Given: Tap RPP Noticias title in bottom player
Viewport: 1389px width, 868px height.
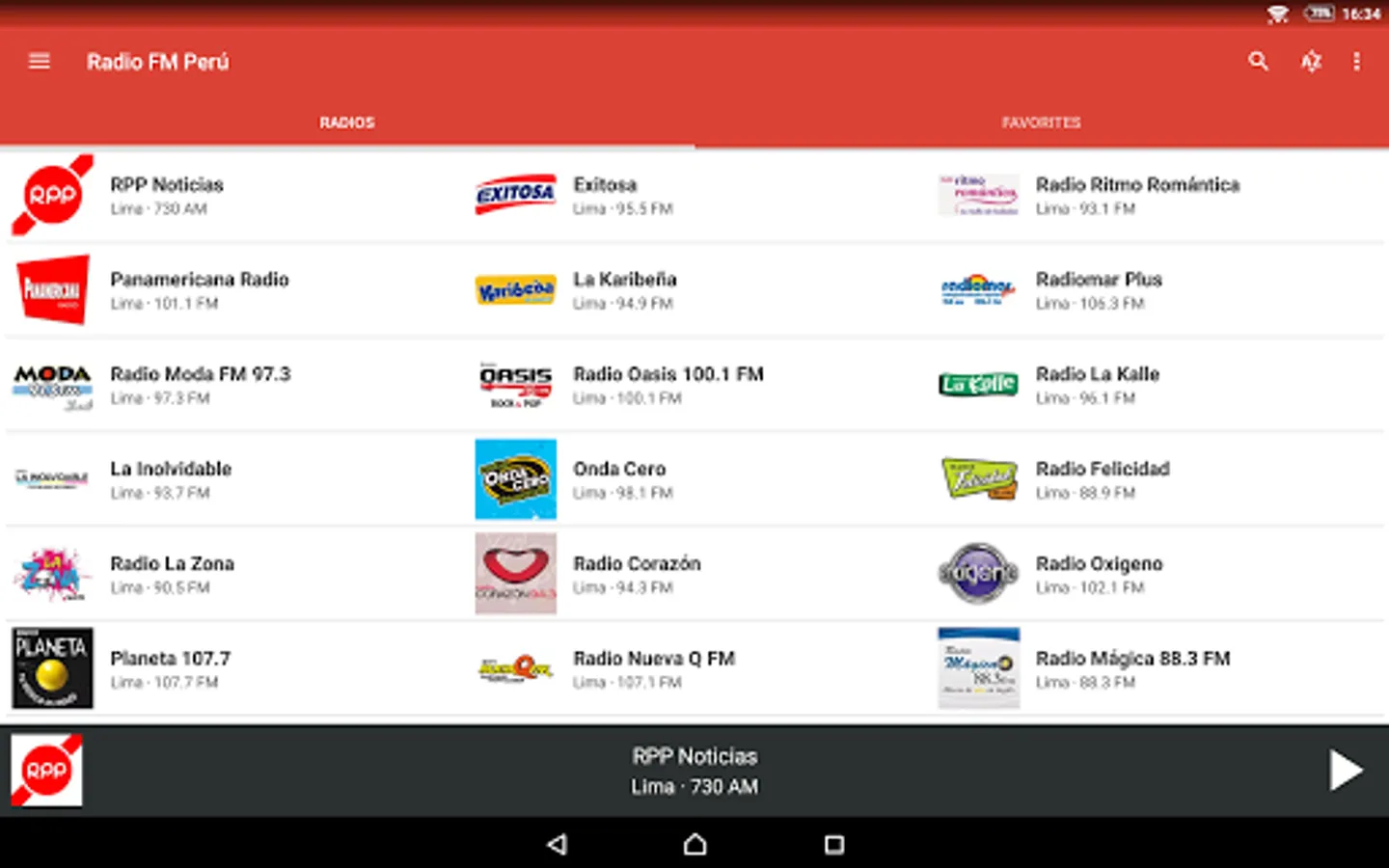Looking at the screenshot, I should click(694, 756).
